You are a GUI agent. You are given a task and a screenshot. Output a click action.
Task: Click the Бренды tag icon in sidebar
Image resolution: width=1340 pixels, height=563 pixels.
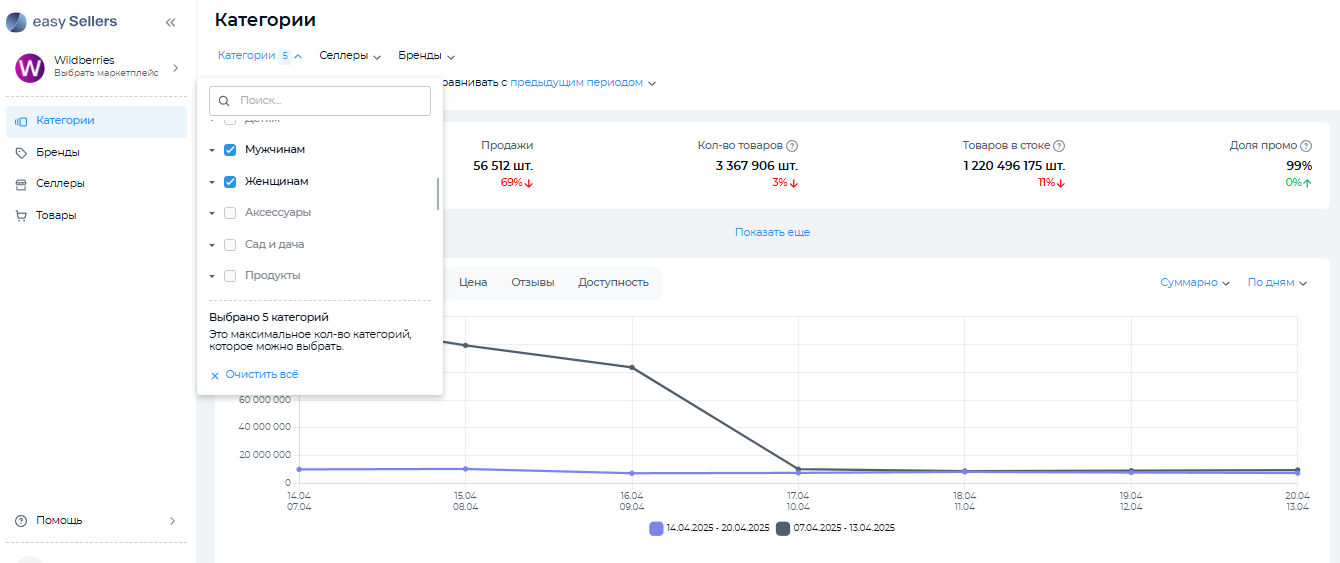pos(21,153)
